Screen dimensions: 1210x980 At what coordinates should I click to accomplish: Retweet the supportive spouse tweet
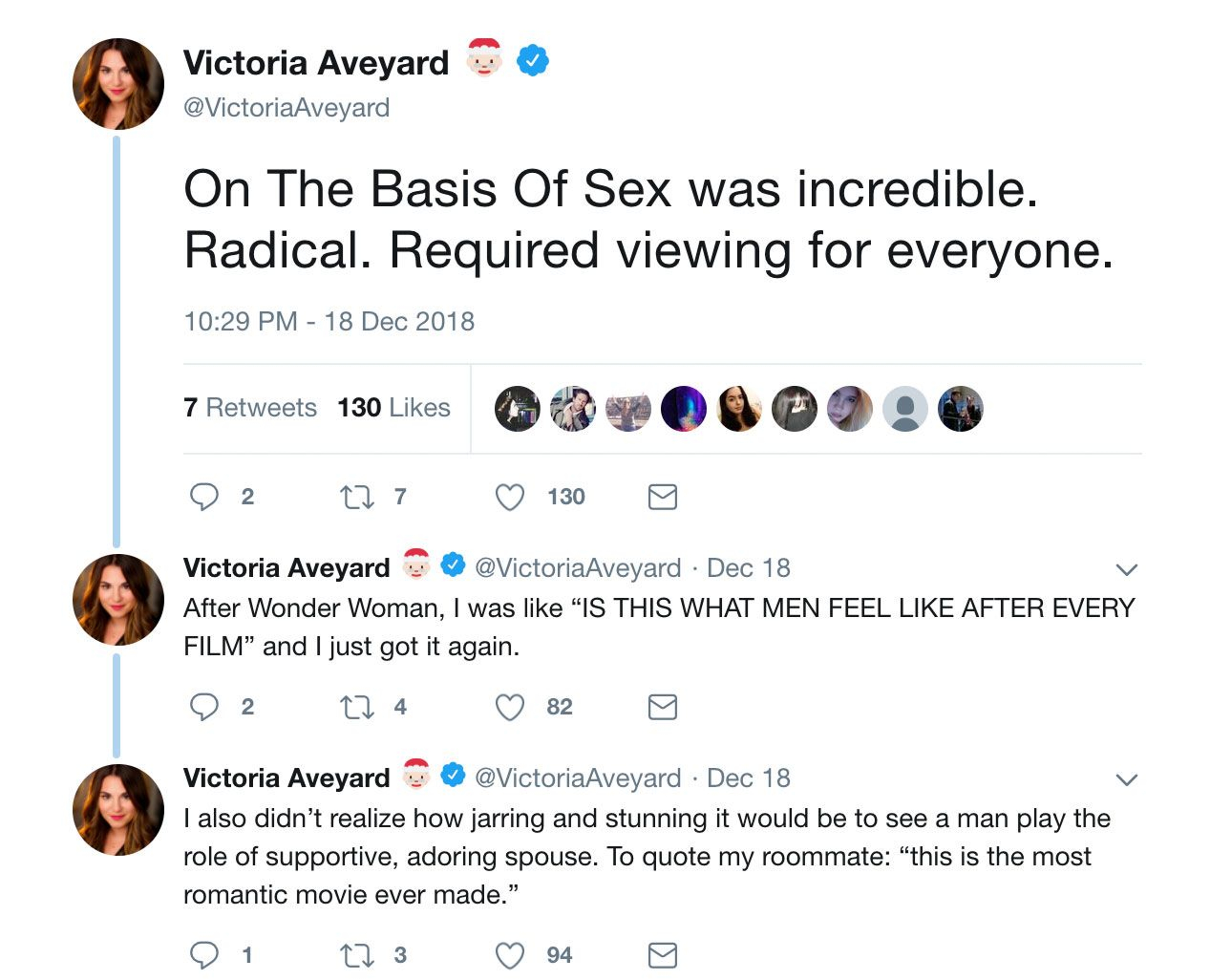[357, 955]
